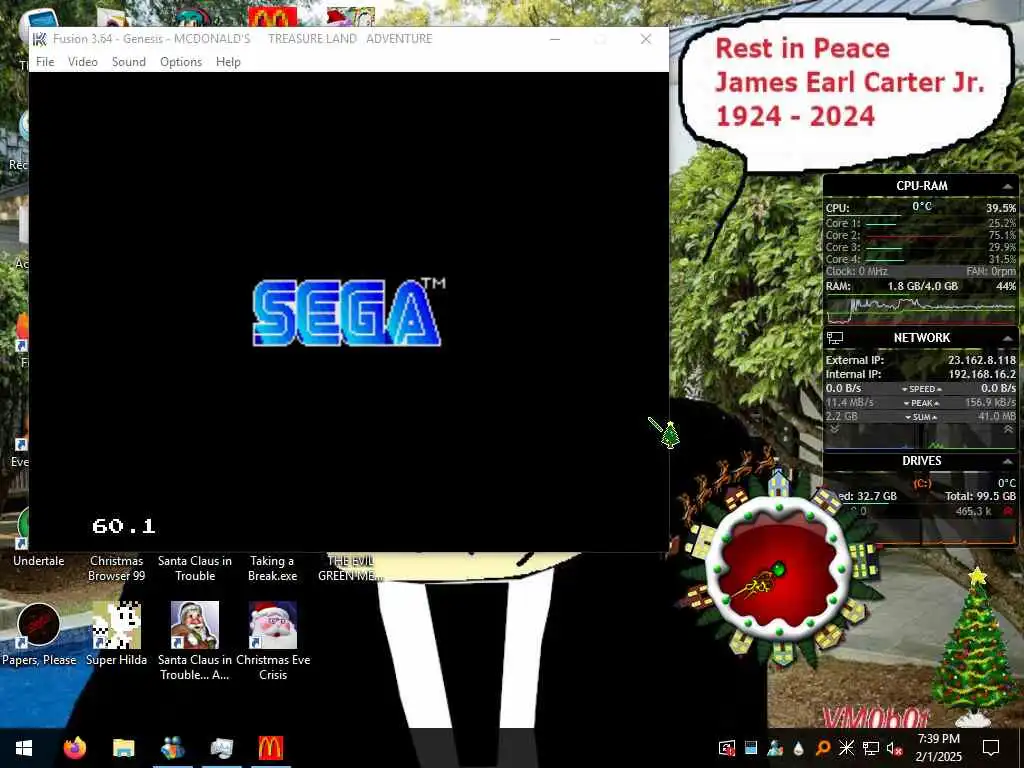The width and height of the screenshot is (1024, 768).
Task: Open the 7:39 PM clock and calendar
Action: pyautogui.click(x=938, y=748)
